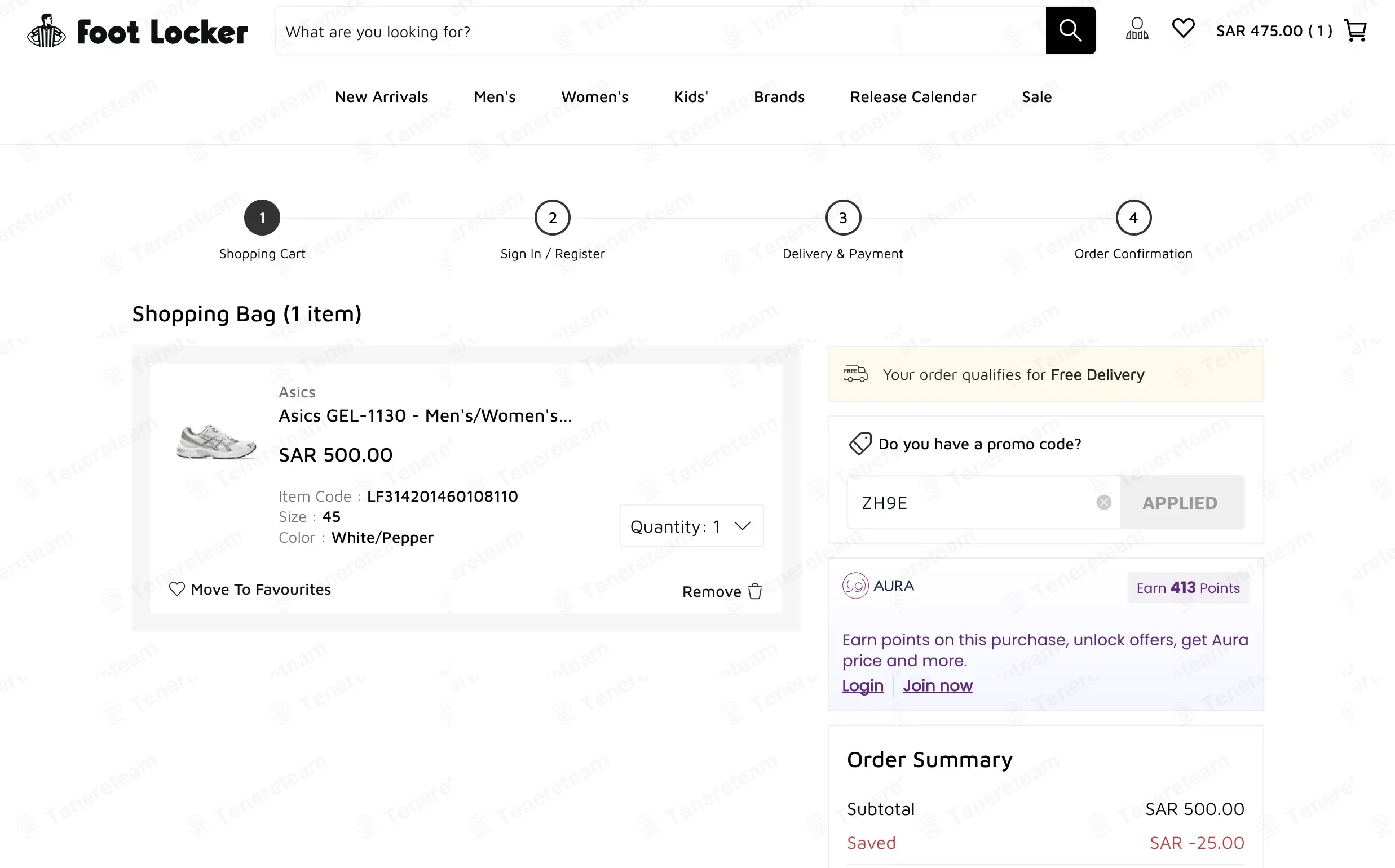
Task: Click the Subtotal SAR 500.00 amount
Action: 1195,809
